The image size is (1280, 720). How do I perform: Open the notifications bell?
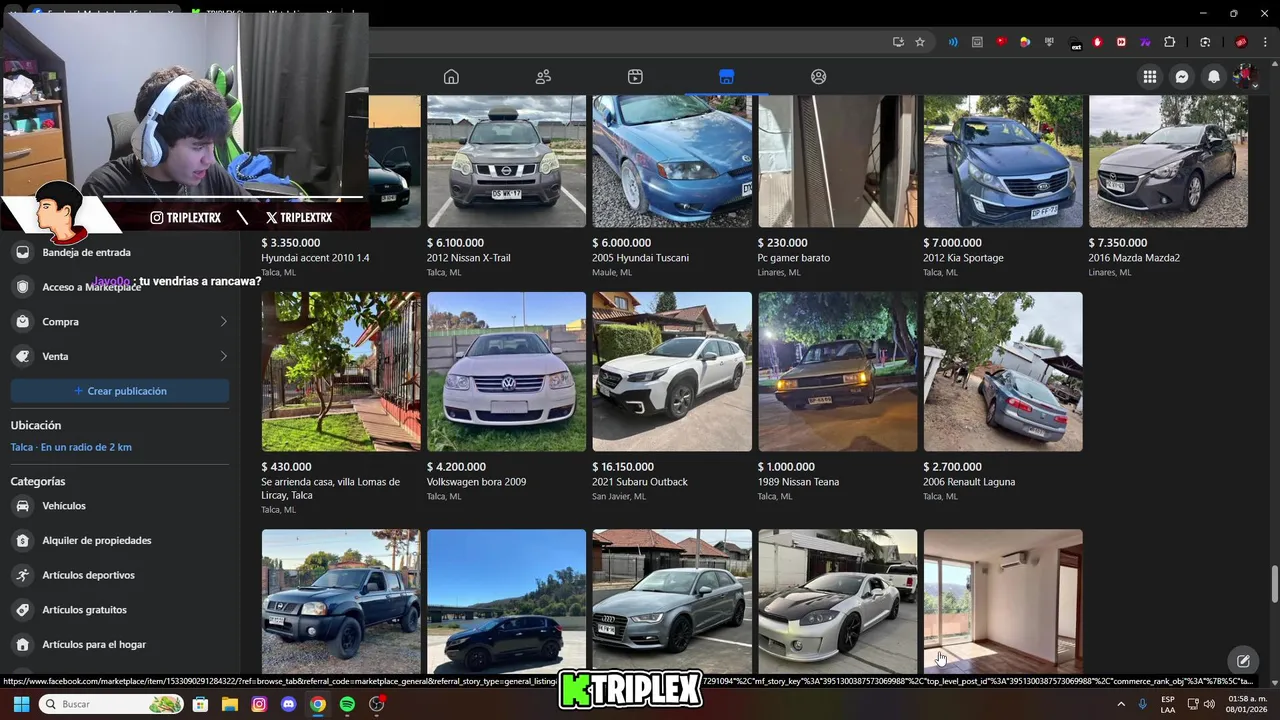pyautogui.click(x=1214, y=77)
